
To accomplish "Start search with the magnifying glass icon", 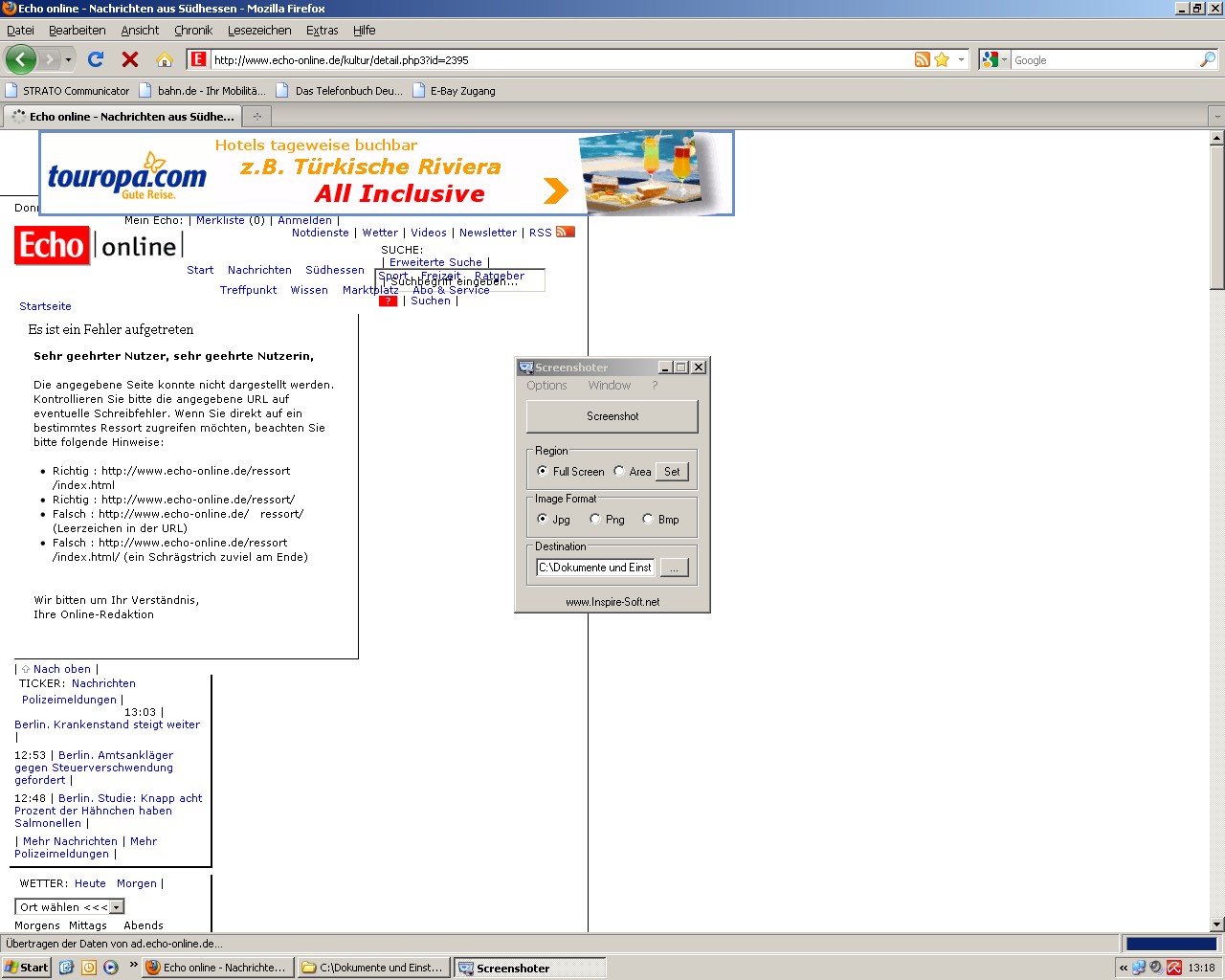I will (1208, 59).
